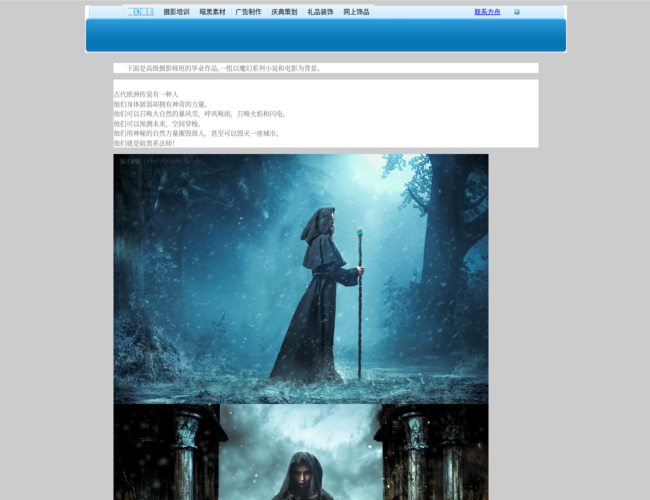The height and width of the screenshot is (500, 650).
Task: Click the glowing green staff tip
Action: tap(359, 234)
